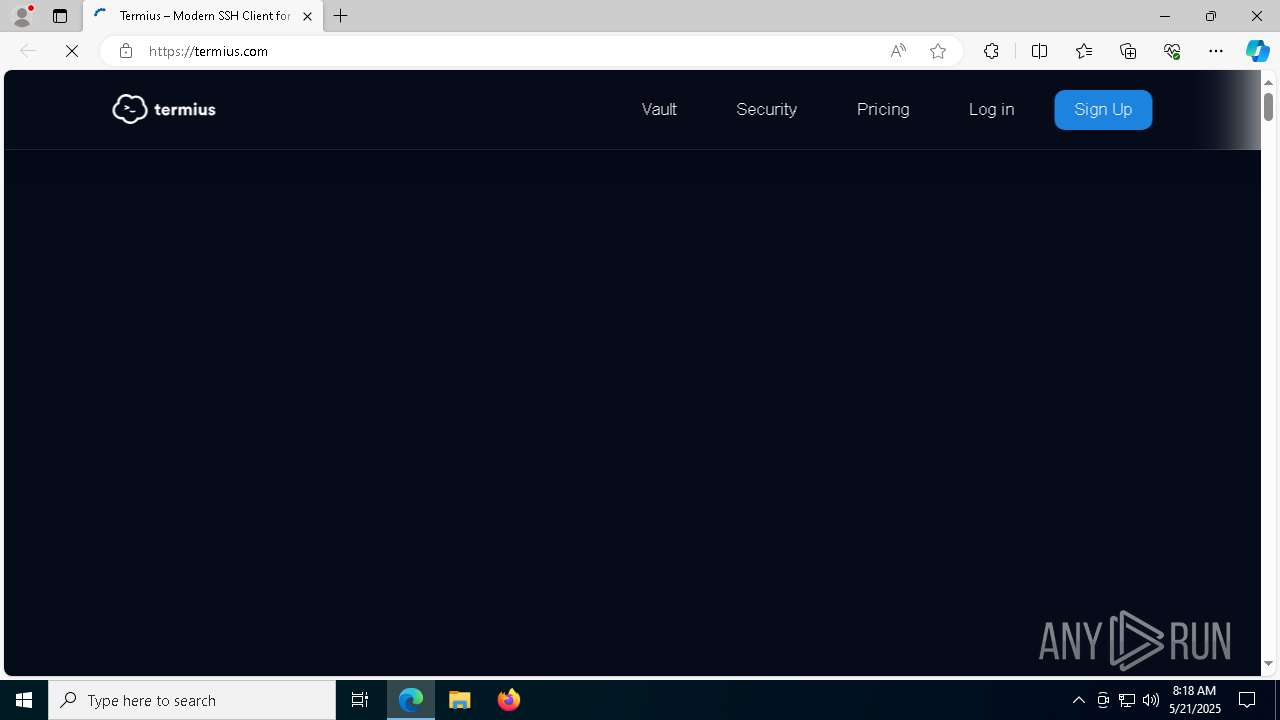Click the page vertical scrollbar thumb
Screen dimensions: 1280x720
(x=1268, y=106)
